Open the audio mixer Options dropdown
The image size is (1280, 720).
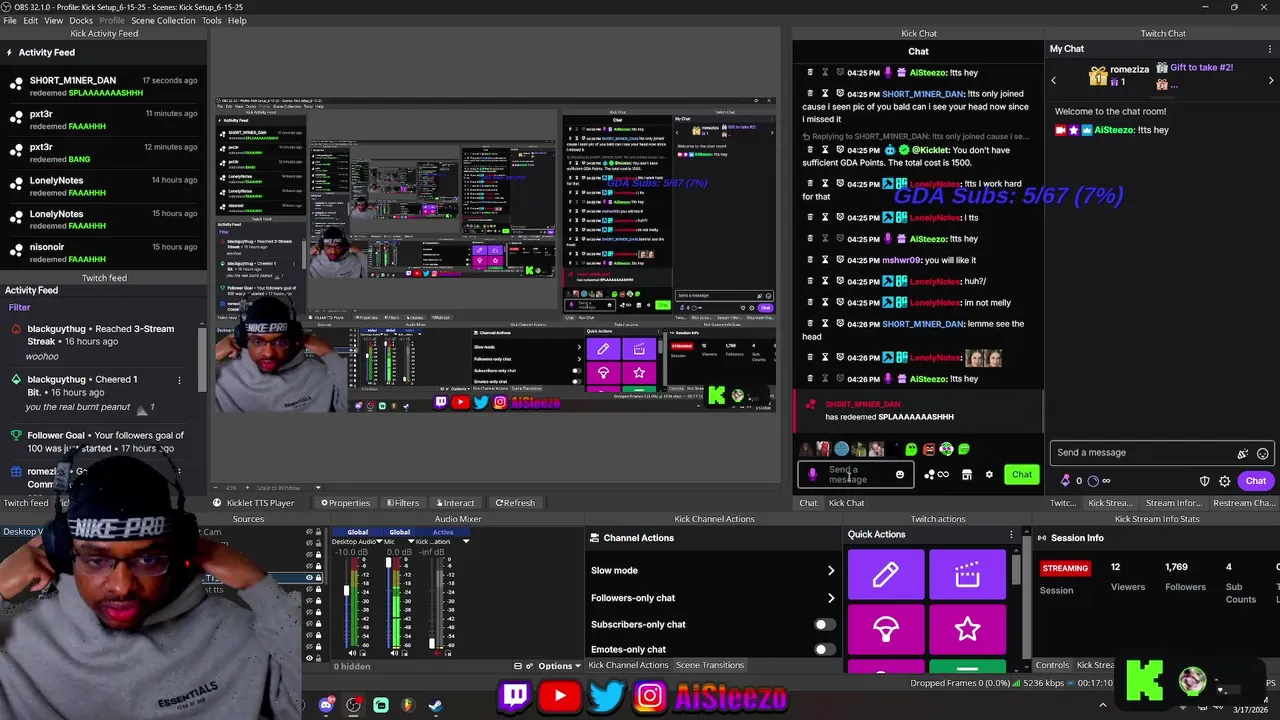point(559,666)
